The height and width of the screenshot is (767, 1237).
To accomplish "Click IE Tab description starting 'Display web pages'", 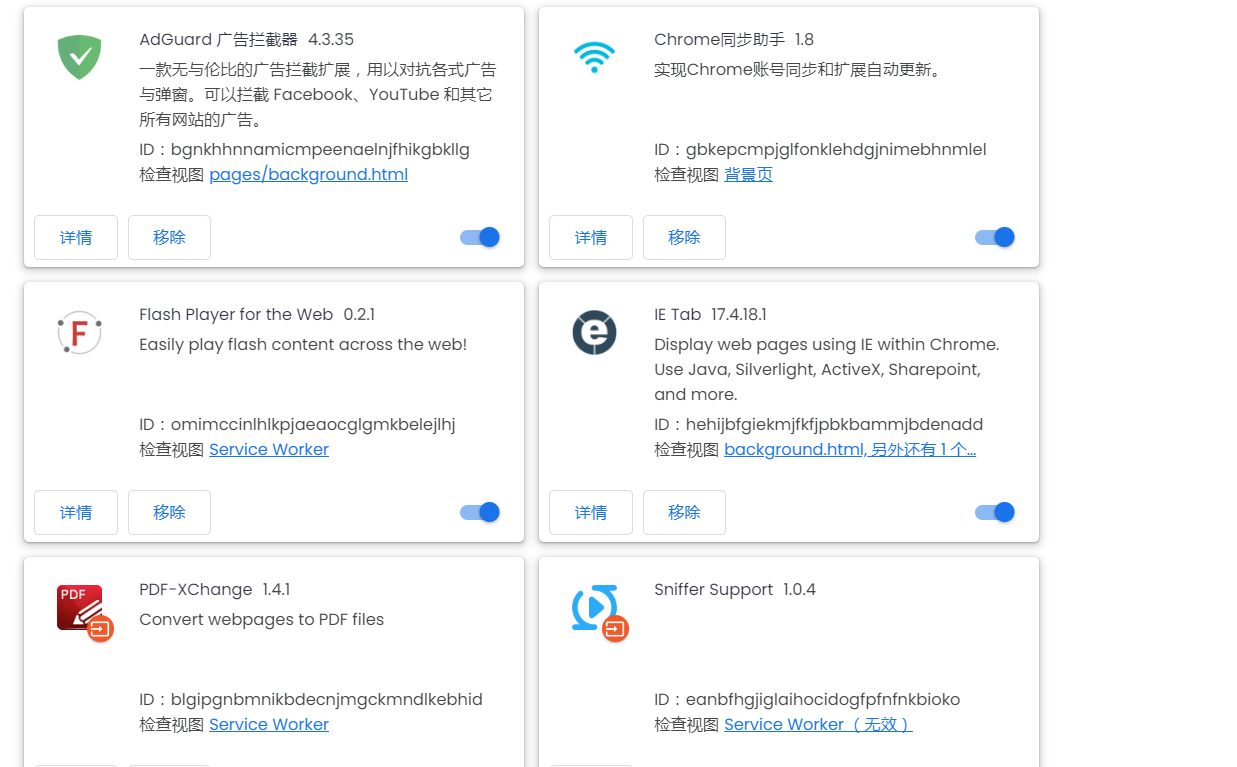I will pyautogui.click(x=827, y=369).
